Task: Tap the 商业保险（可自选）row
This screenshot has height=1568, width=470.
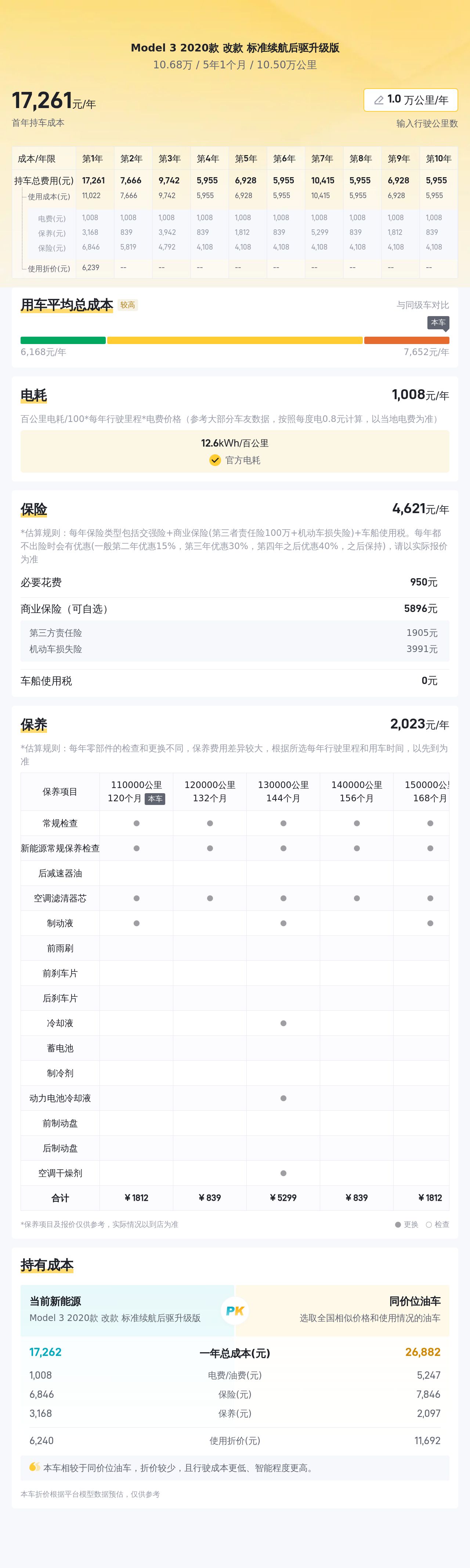Action: pyautogui.click(x=235, y=609)
